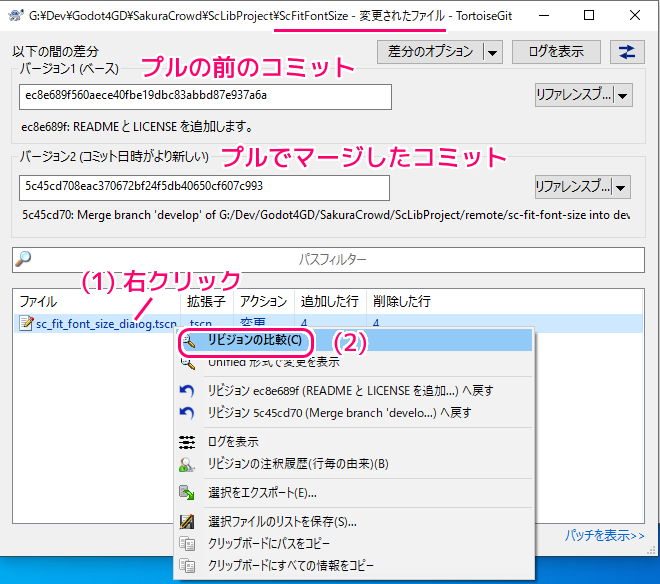Click the '5c45cd70: Merge branch develop' description text
The width and height of the screenshot is (660, 584).
pyautogui.click(x=326, y=215)
